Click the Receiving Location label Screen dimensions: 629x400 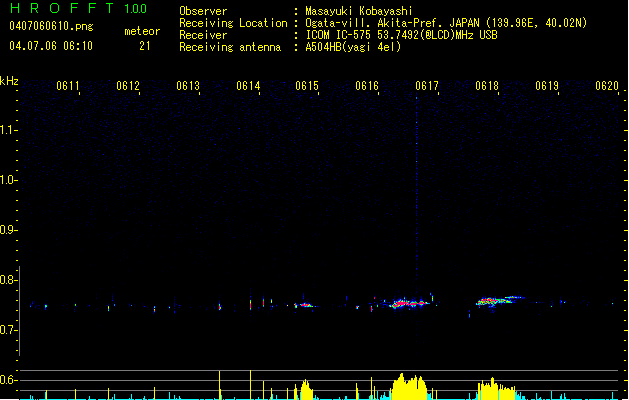[233, 23]
